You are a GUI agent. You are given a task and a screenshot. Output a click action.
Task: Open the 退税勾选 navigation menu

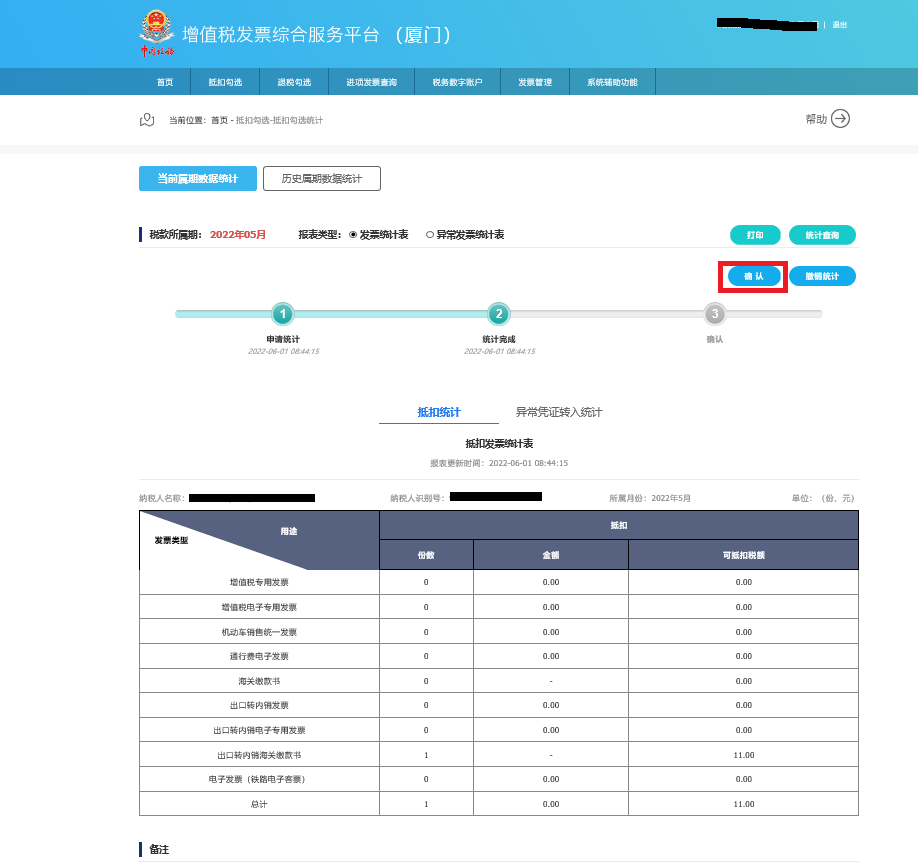294,82
